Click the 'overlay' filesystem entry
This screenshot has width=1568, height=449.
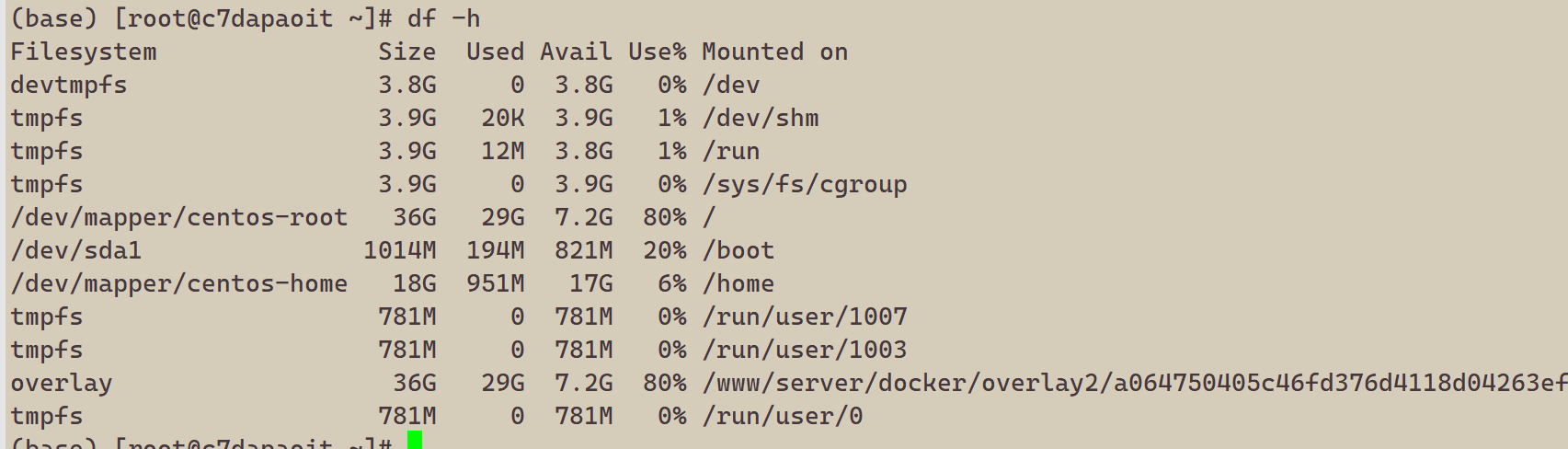(x=62, y=384)
